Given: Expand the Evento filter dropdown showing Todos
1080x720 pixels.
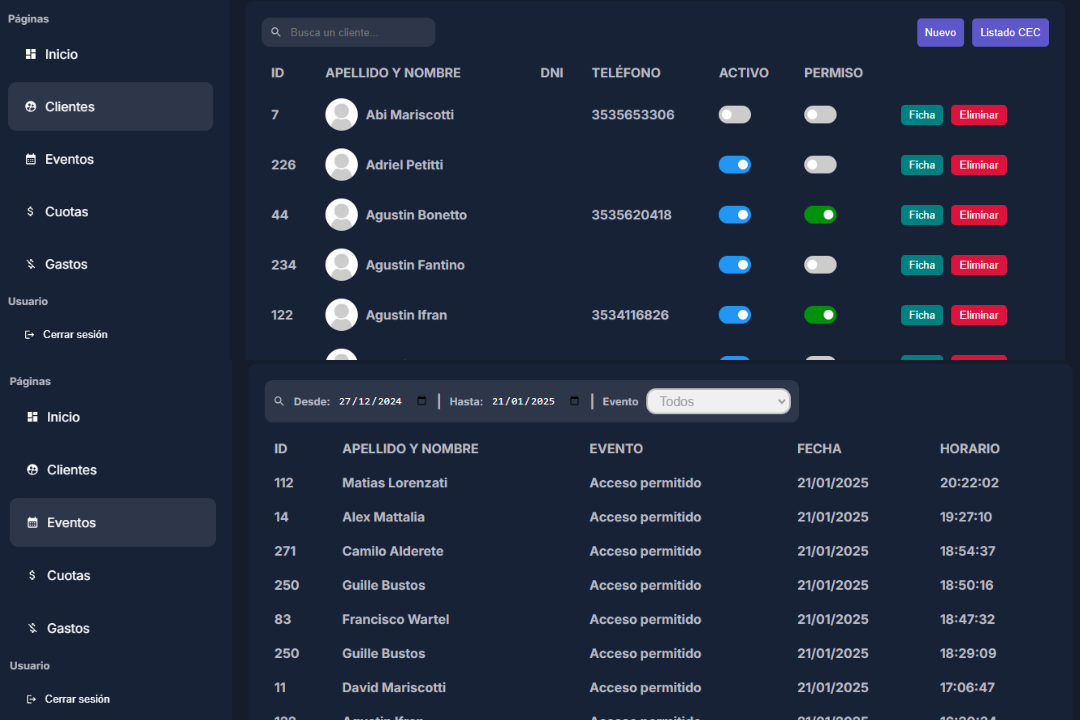Looking at the screenshot, I should tap(718, 401).
